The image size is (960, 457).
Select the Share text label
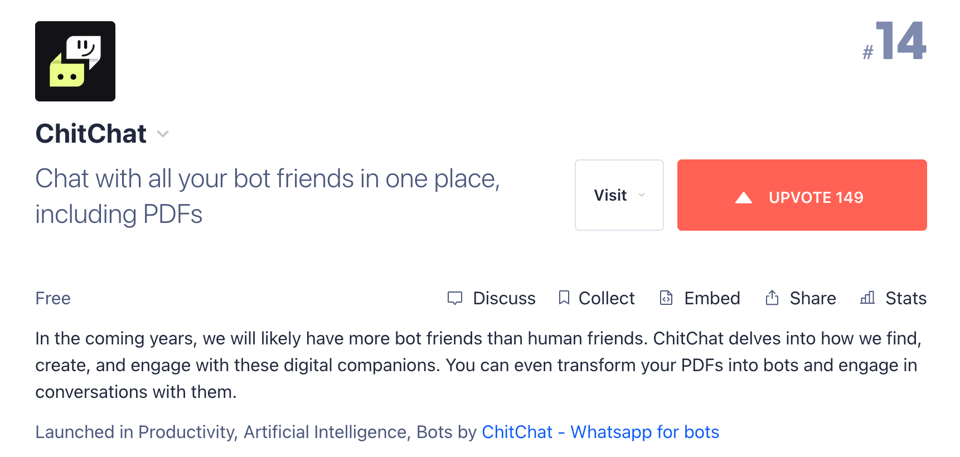coord(812,298)
